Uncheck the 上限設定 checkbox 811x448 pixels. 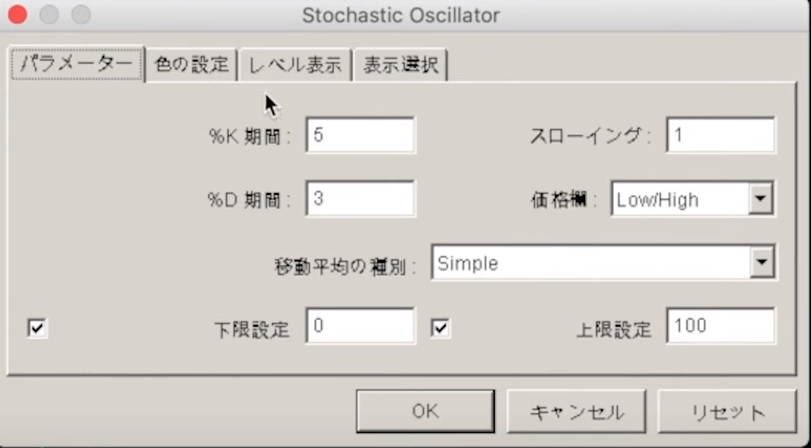pos(440,327)
